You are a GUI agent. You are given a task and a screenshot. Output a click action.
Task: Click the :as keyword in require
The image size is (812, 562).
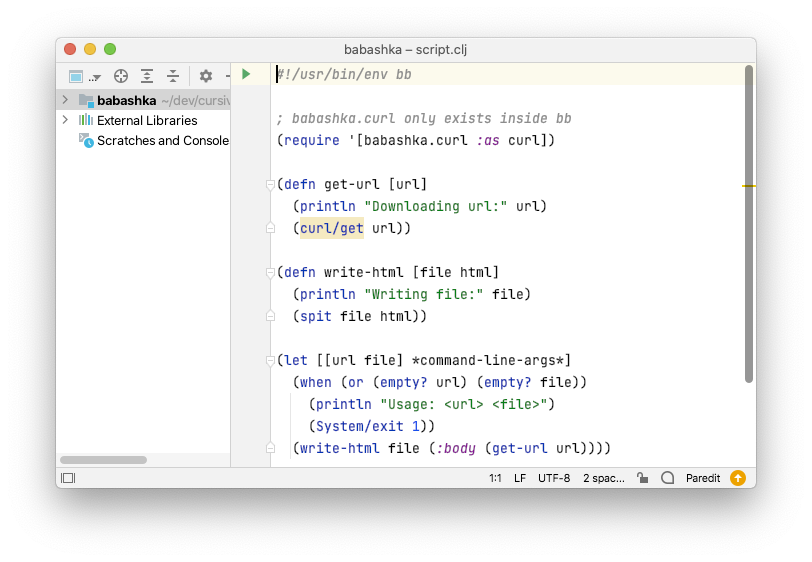487,140
